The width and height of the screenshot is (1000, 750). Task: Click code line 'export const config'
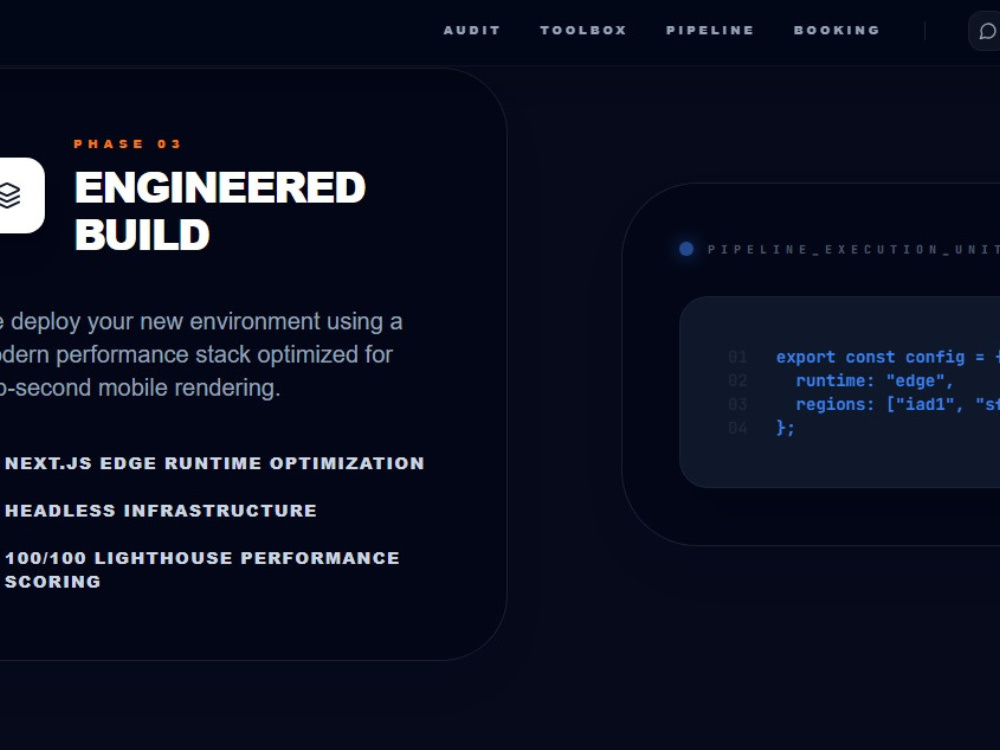point(888,357)
